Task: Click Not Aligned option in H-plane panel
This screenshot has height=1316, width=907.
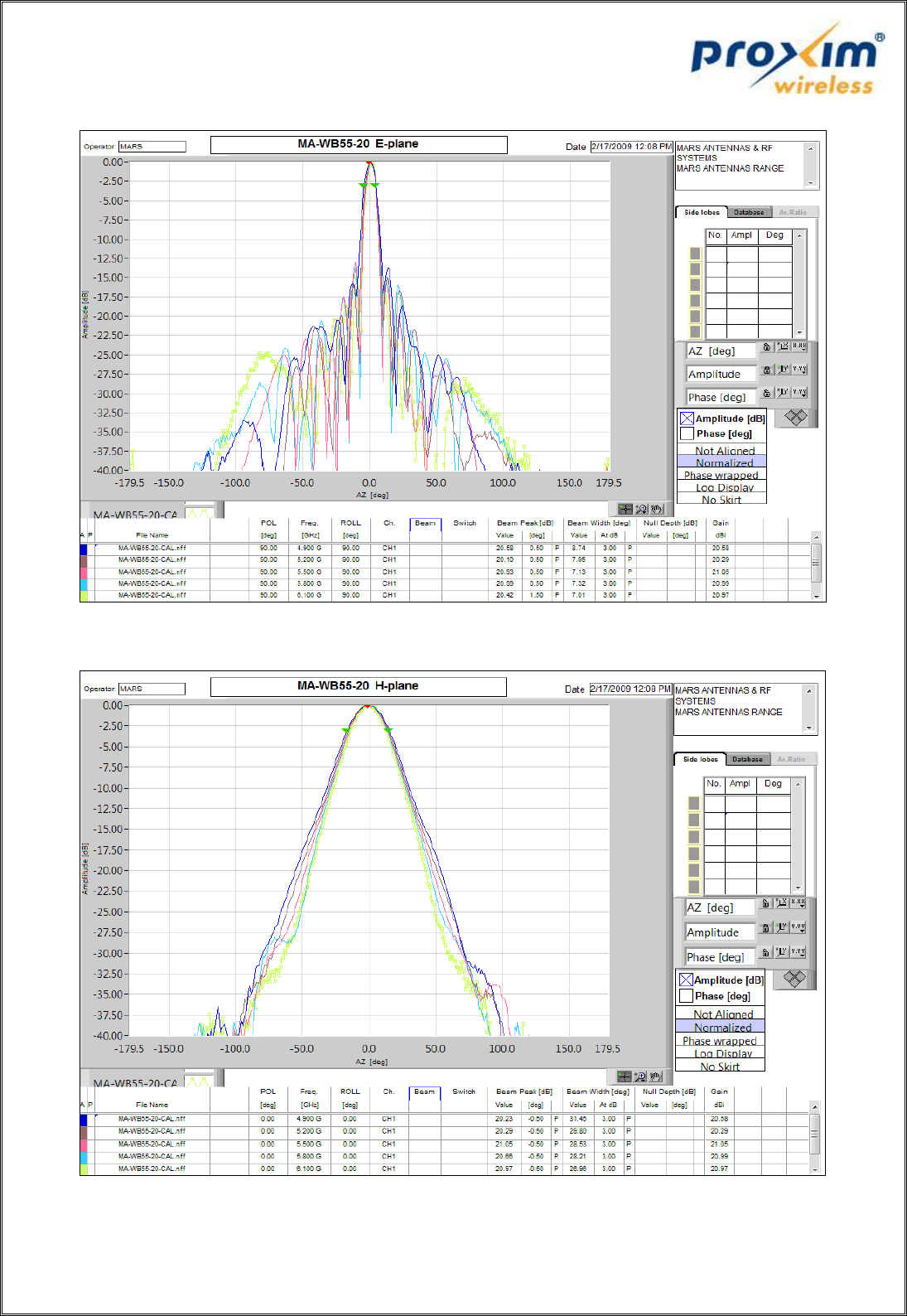Action: 721,1014
